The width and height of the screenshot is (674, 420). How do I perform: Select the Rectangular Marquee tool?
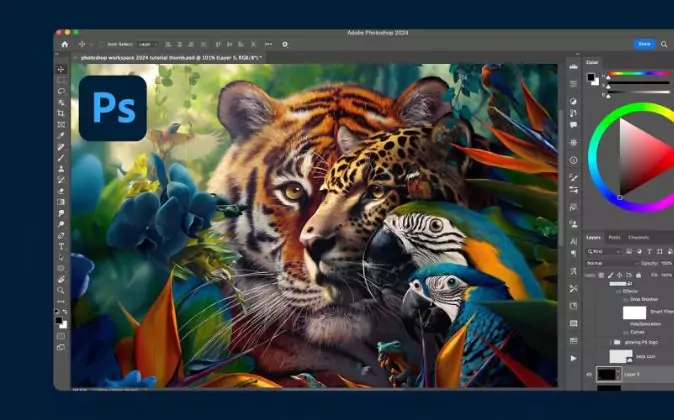(61, 80)
